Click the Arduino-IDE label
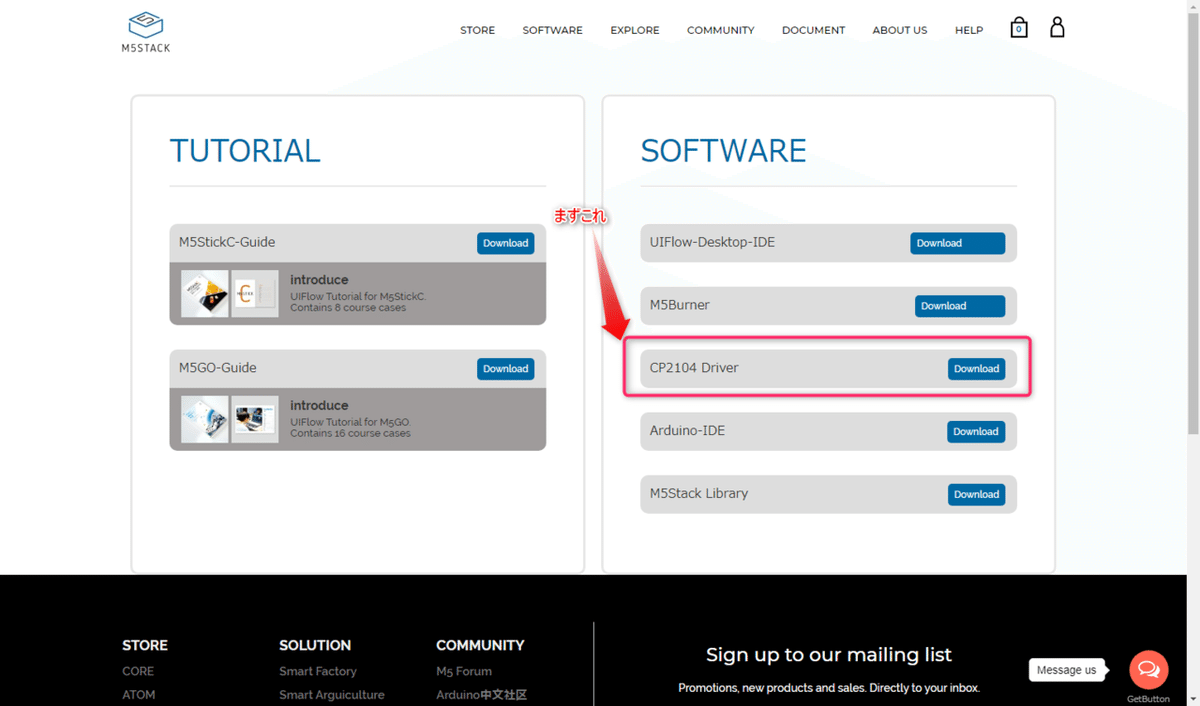 688,431
